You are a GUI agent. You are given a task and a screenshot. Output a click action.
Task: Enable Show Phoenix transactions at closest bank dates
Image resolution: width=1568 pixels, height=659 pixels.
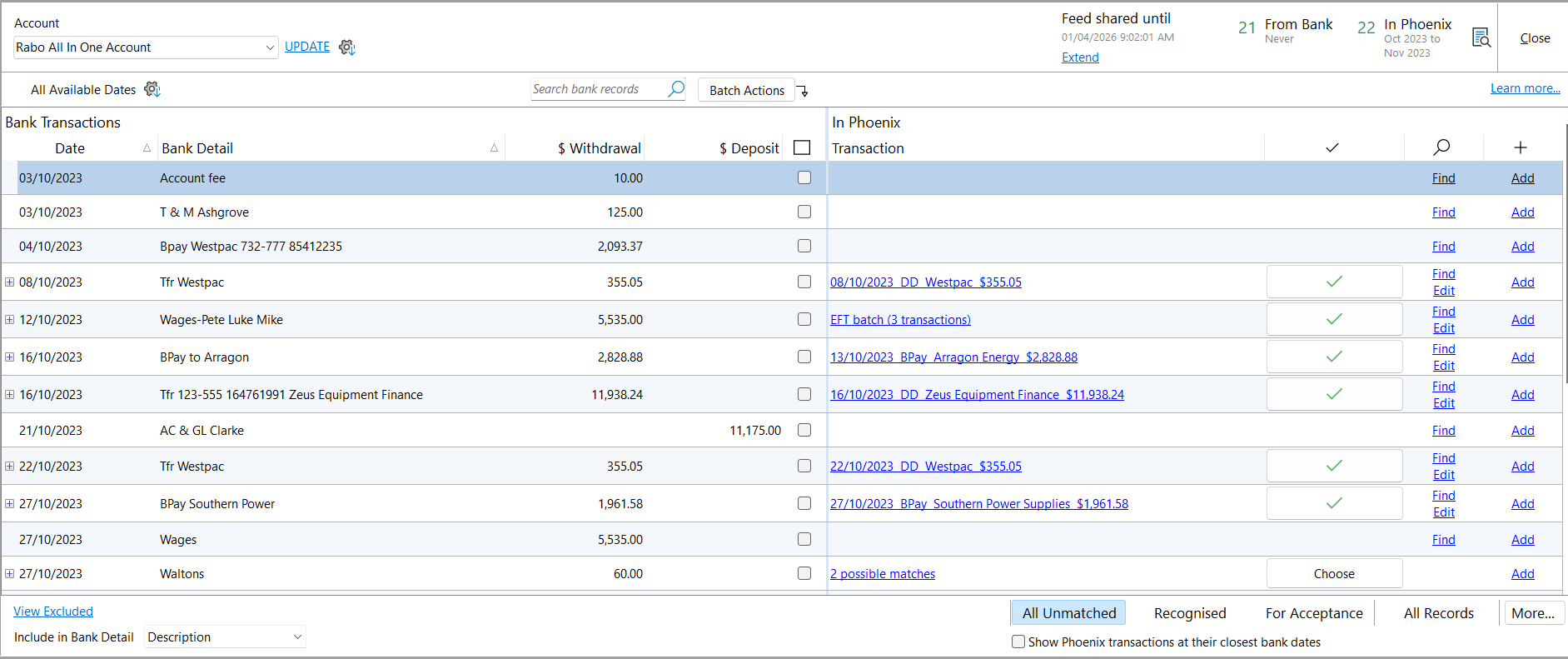pyautogui.click(x=1018, y=642)
